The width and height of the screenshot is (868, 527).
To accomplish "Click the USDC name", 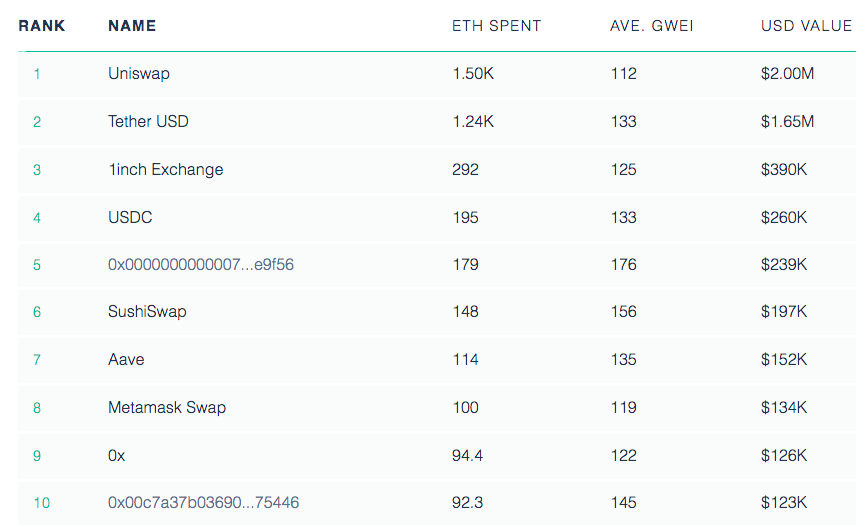I will click(x=130, y=217).
